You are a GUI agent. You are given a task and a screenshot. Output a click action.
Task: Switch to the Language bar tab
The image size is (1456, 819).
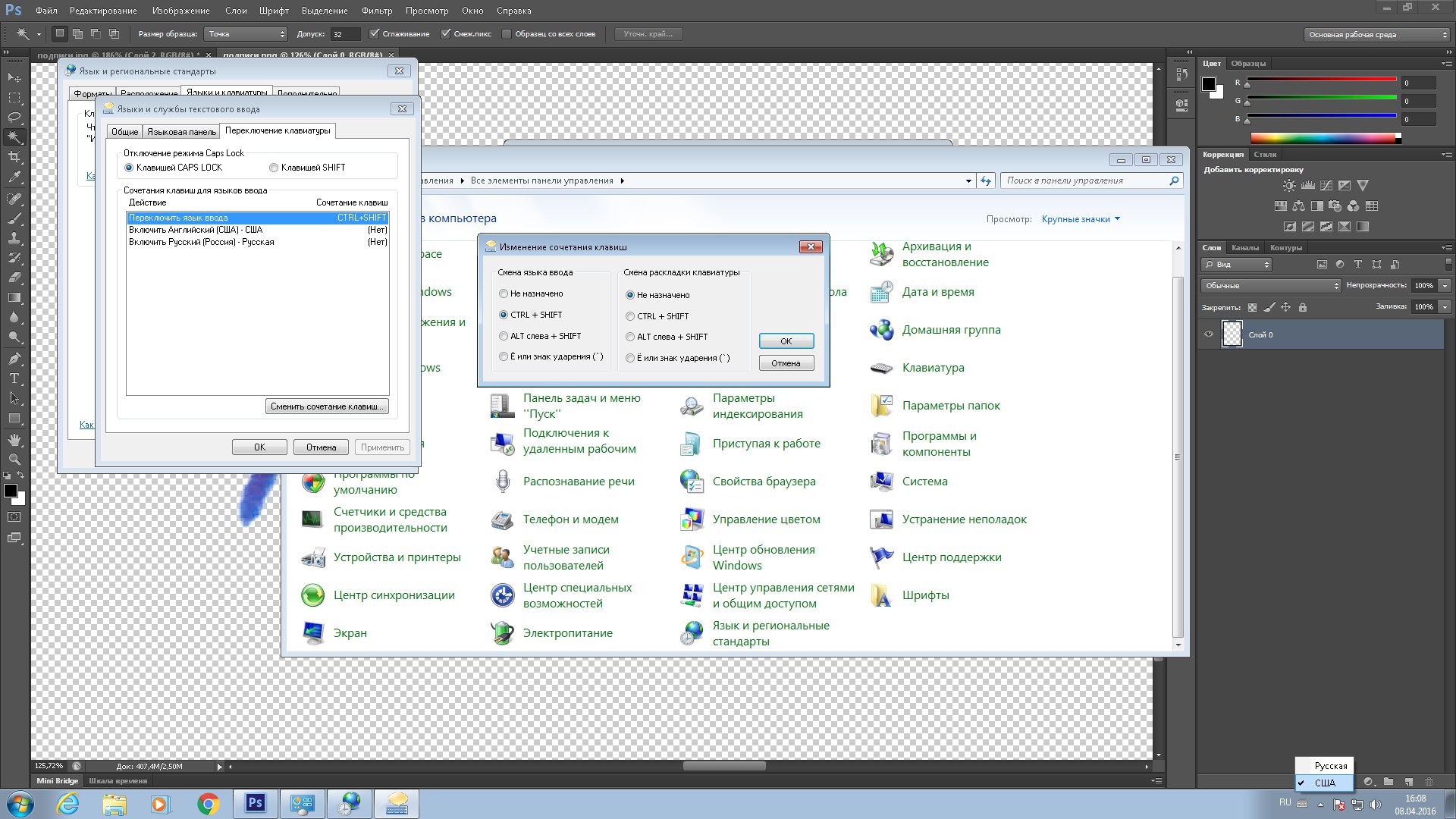tap(181, 131)
